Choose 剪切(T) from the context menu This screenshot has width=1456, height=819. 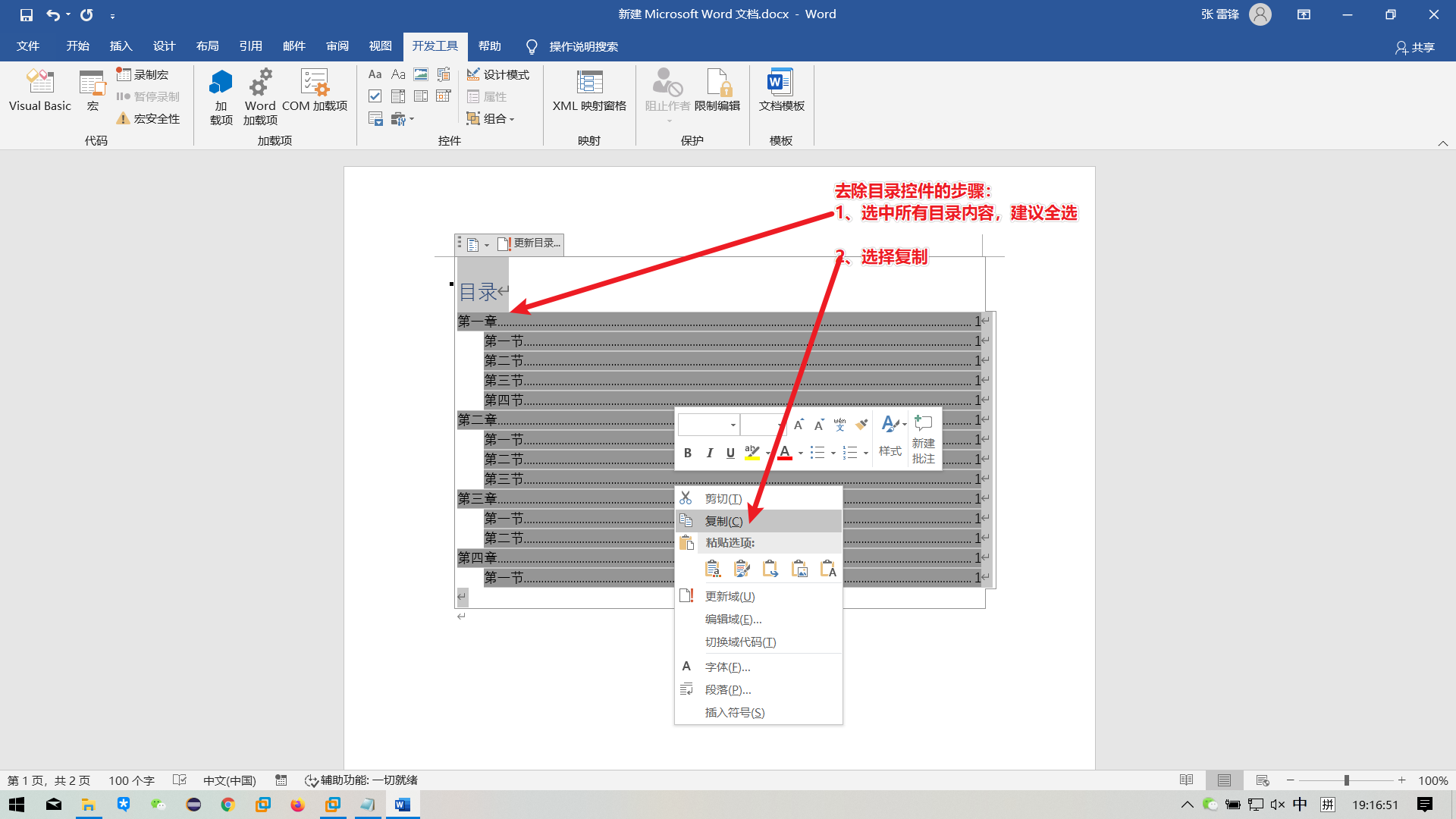point(758,498)
